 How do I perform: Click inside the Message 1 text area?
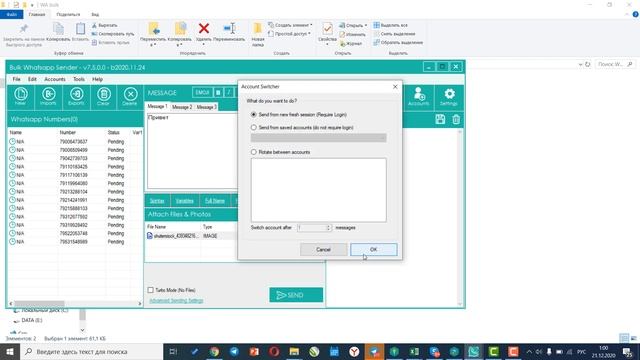[x=192, y=151]
